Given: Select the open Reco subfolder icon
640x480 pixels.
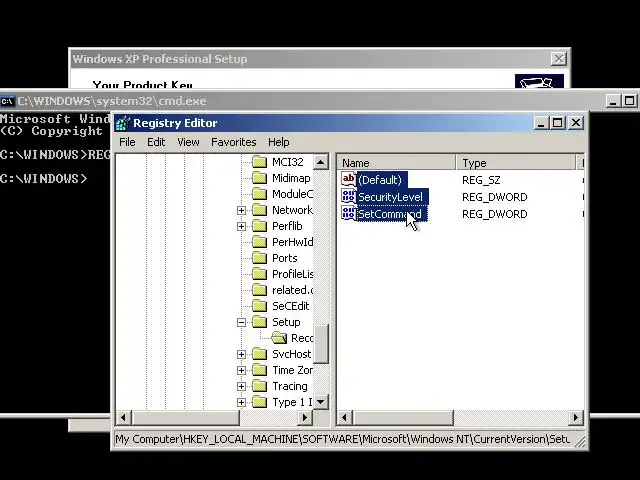Looking at the screenshot, I should pyautogui.click(x=279, y=338).
